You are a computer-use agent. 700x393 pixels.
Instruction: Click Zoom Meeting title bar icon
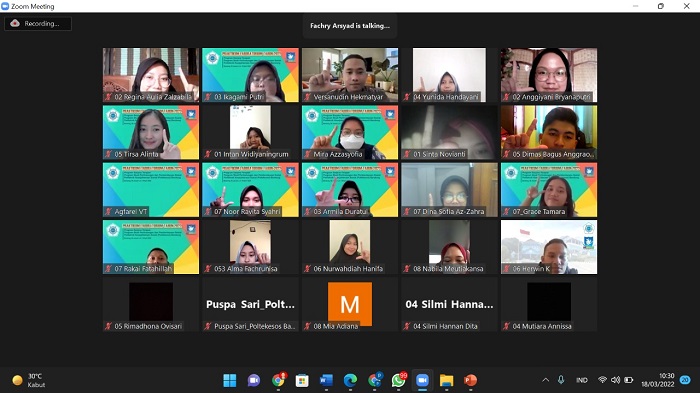pyautogui.click(x=5, y=6)
